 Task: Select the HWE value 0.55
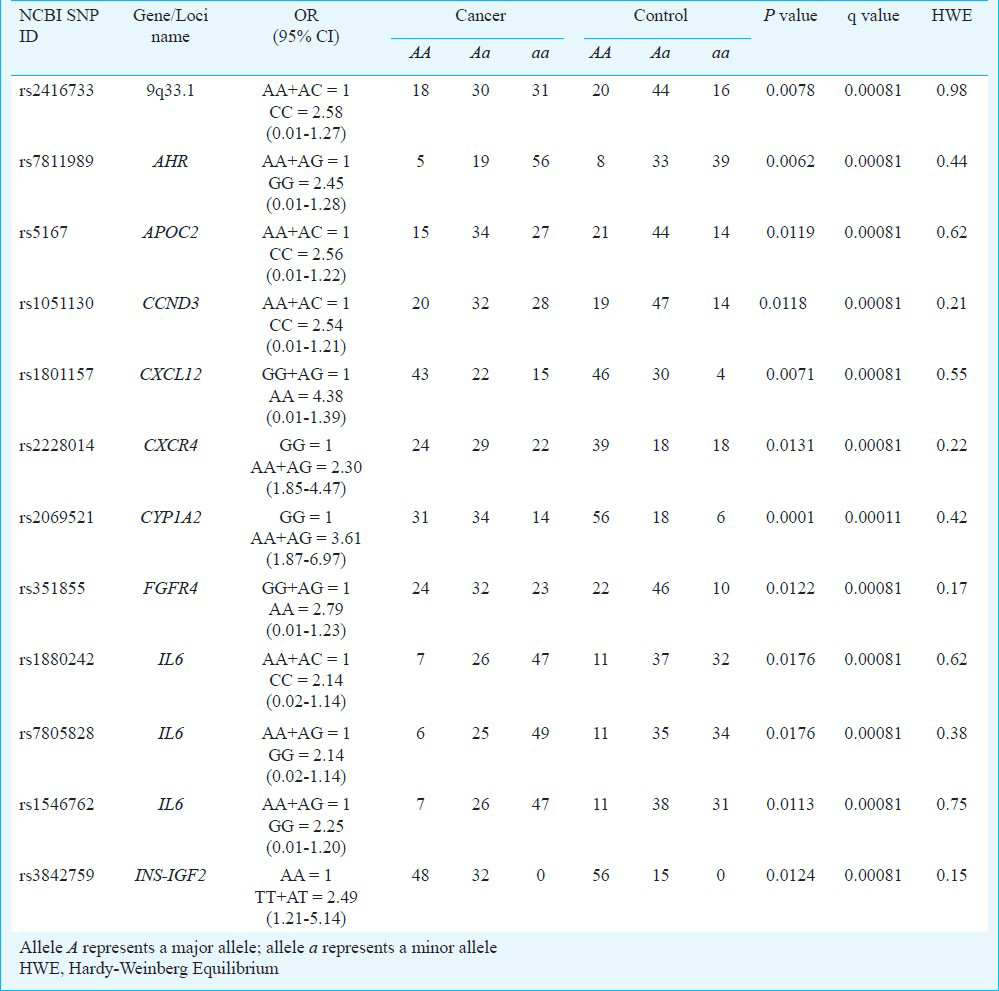(x=952, y=374)
